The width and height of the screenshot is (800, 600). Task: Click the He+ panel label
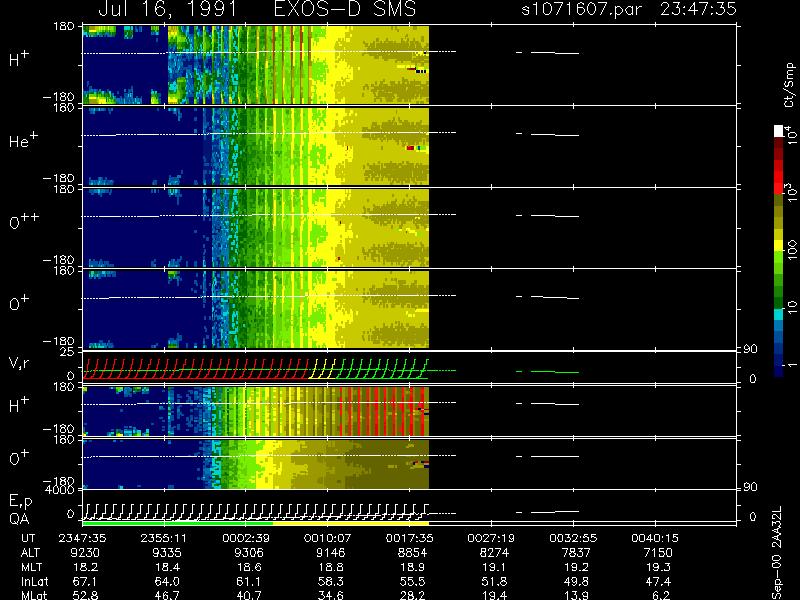(x=23, y=140)
